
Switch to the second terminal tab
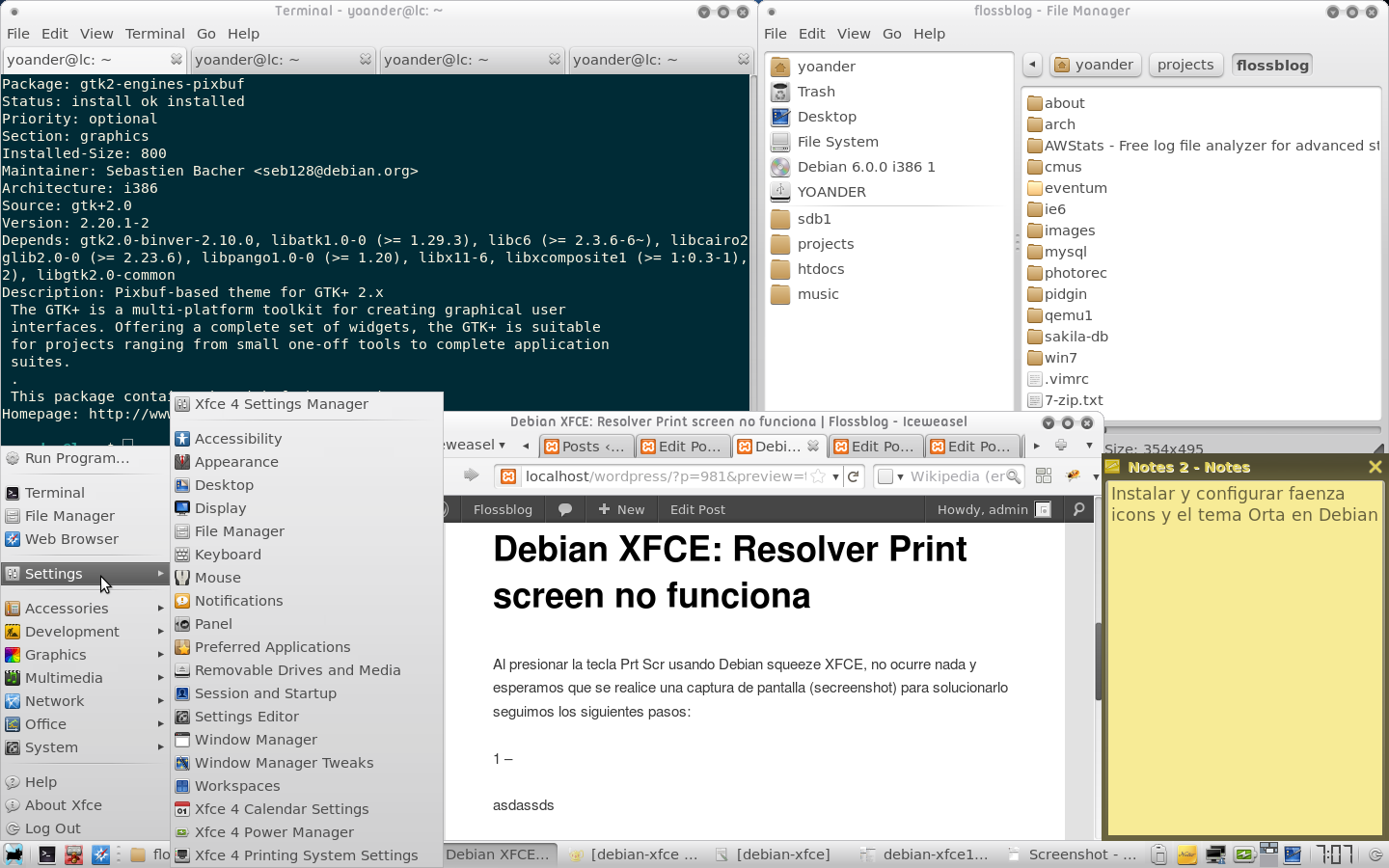tap(283, 60)
